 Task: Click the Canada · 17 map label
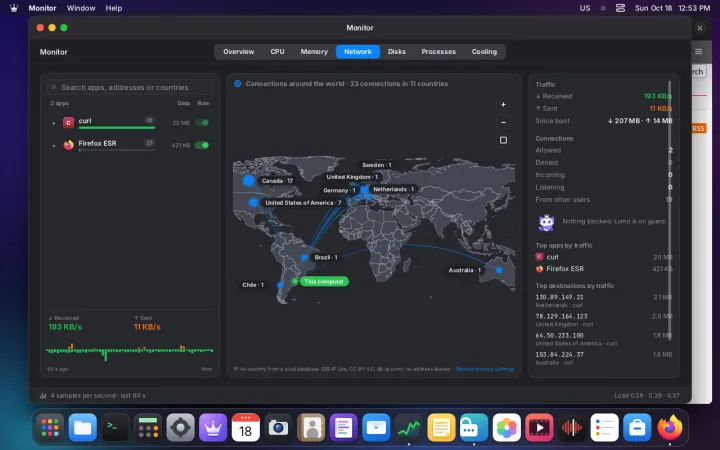click(277, 181)
